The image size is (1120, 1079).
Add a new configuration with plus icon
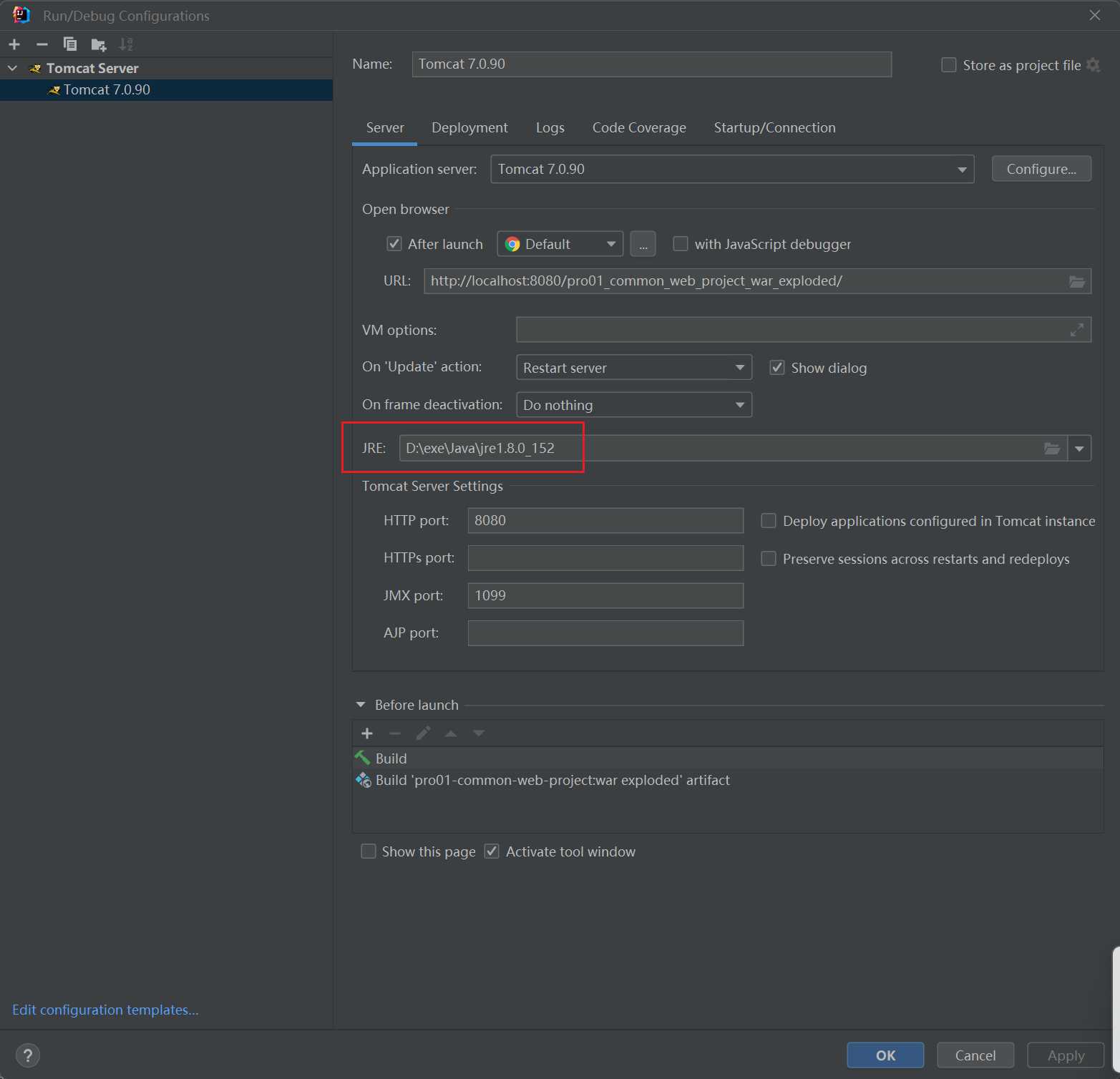point(14,44)
